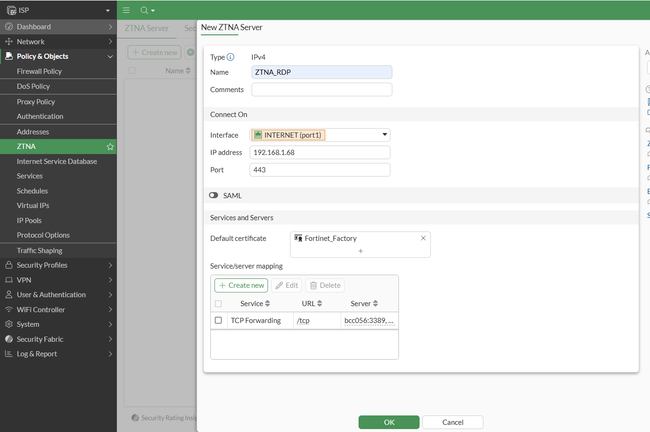Expand the Log & Report chevron
The height and width of the screenshot is (432, 650).
110,354
